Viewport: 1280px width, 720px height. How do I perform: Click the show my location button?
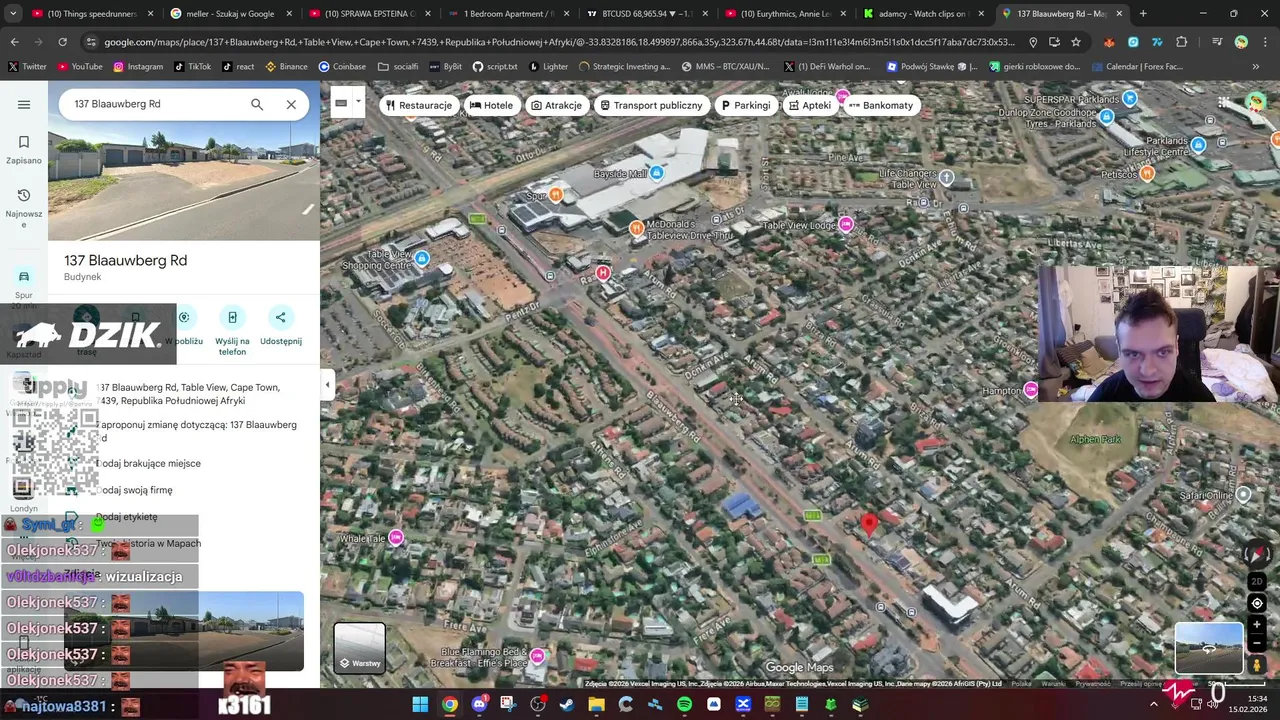(1257, 603)
